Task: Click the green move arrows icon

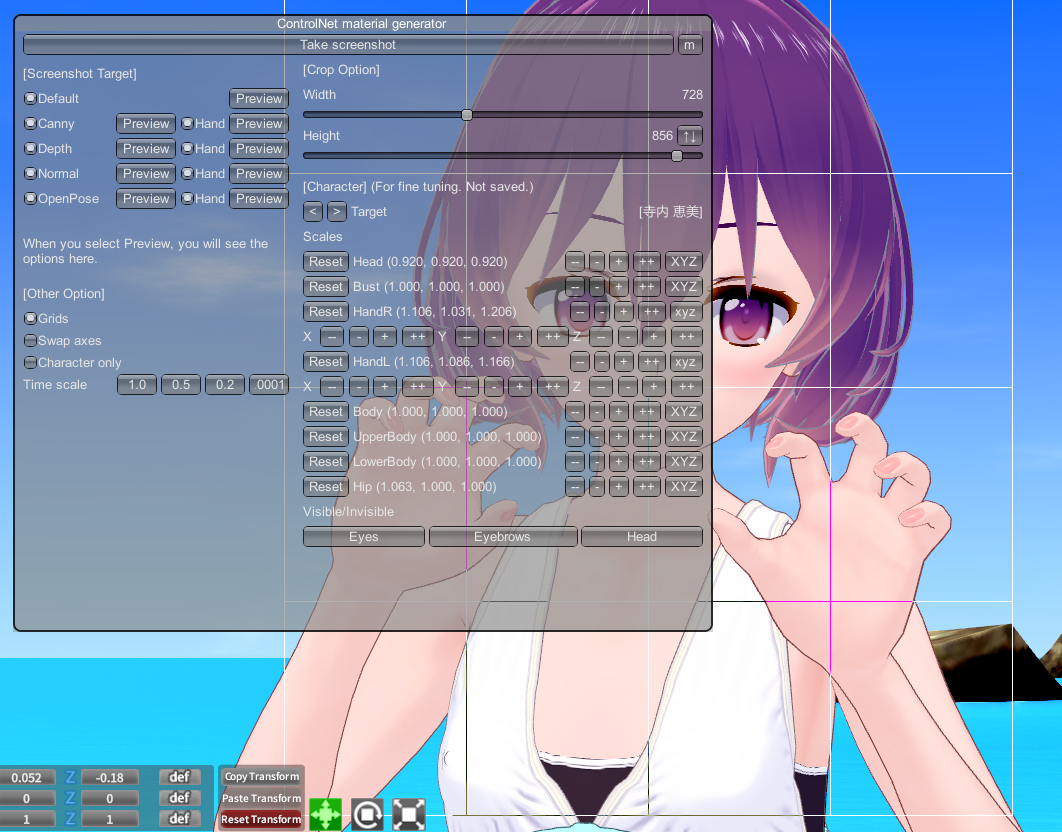Action: [326, 814]
